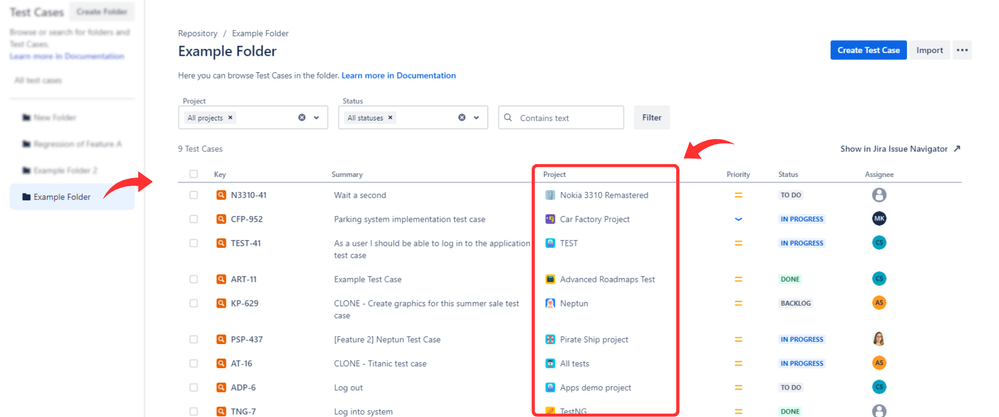Tick the checkbox for ART-11
This screenshot has width=999, height=417.
(x=194, y=279)
